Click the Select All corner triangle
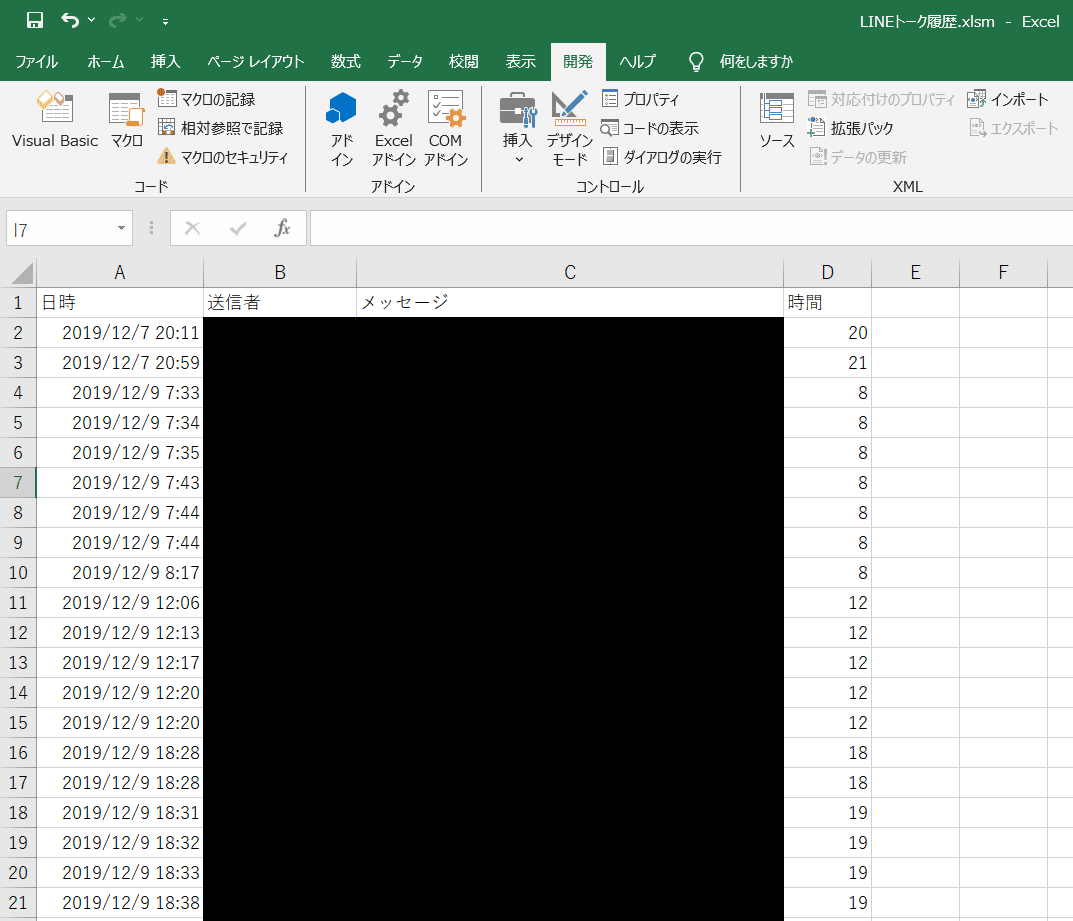Screen dimensions: 1073x921 (22, 272)
